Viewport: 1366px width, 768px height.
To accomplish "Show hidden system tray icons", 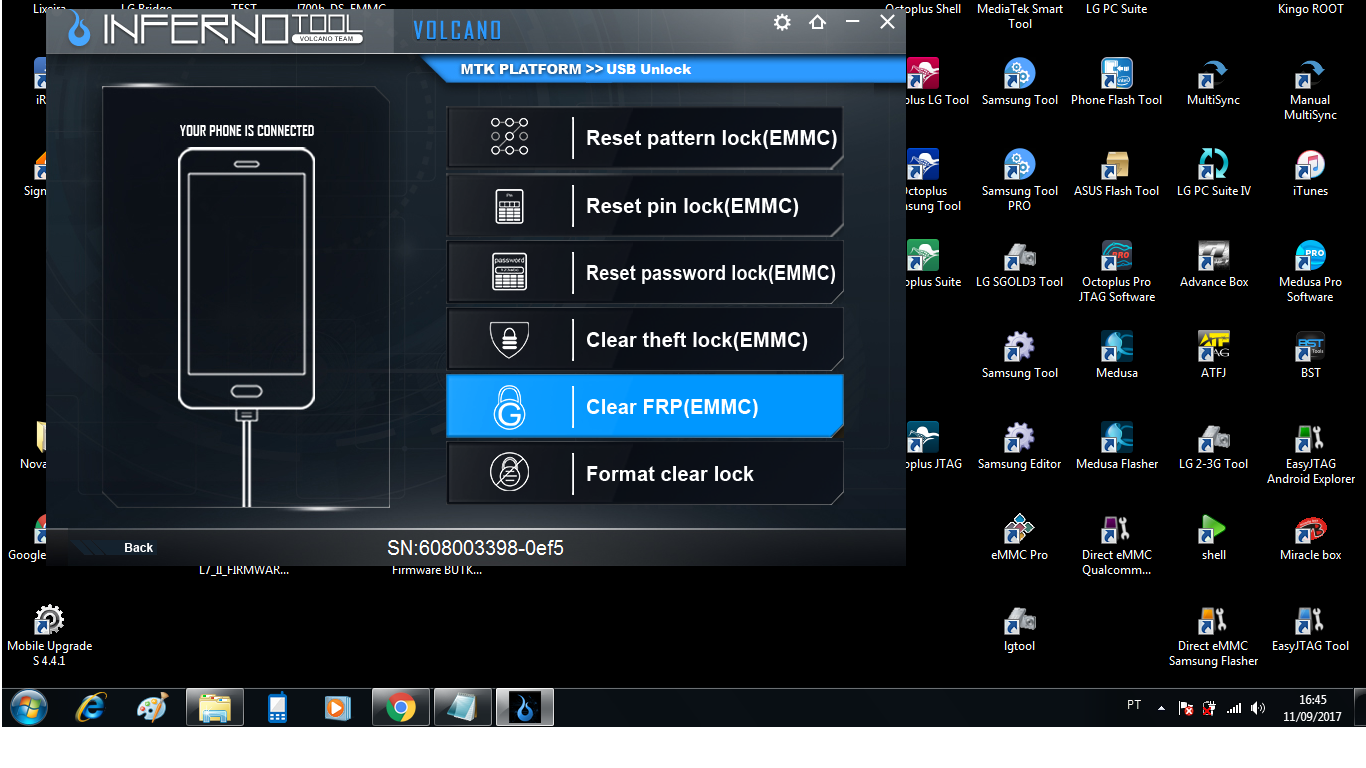I will pos(1161,708).
